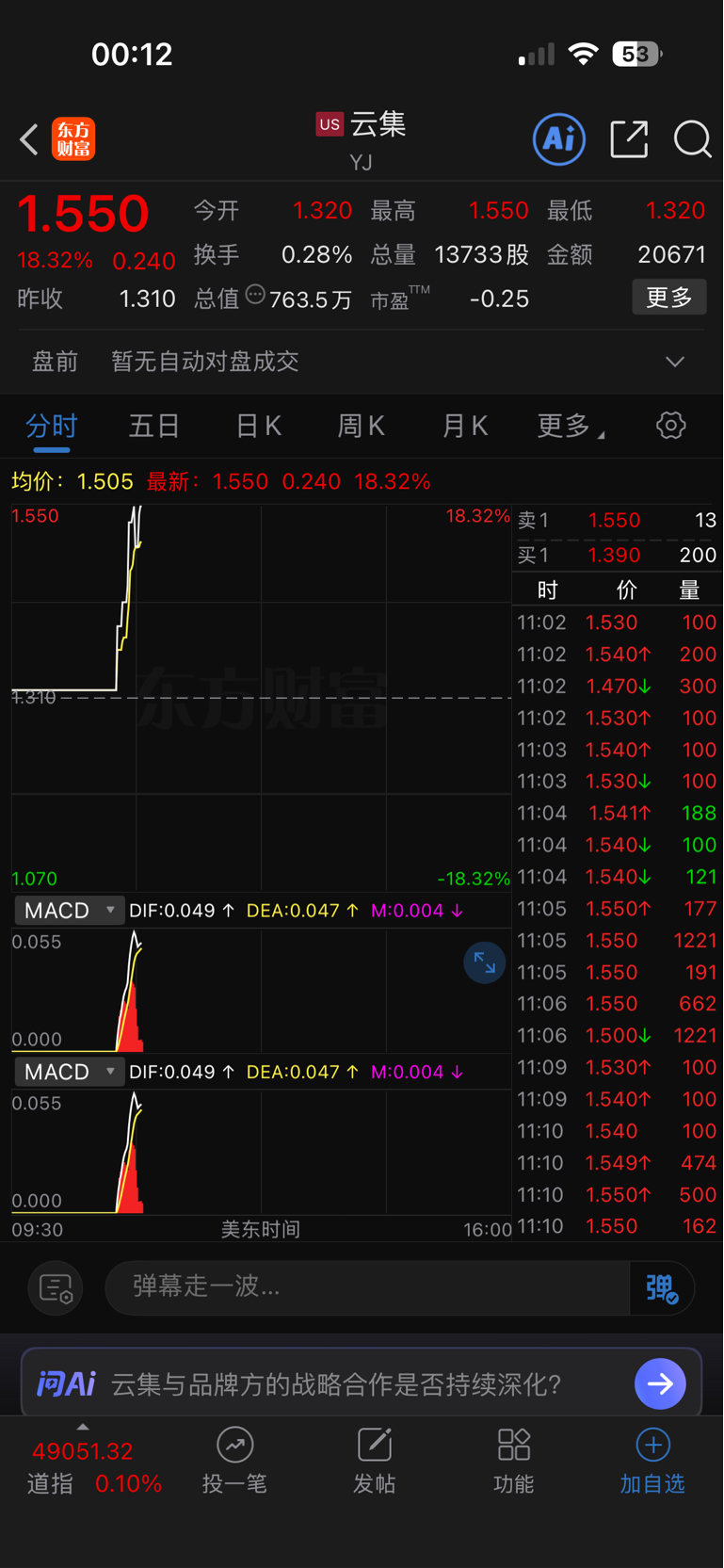
Task: Switch to the 月K tab
Action: coord(465,426)
